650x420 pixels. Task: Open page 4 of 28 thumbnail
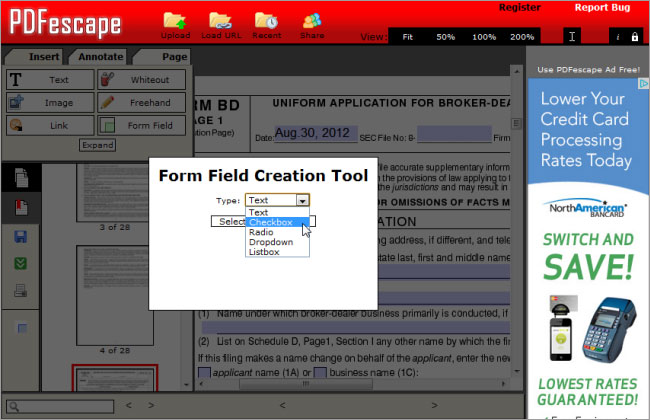pyautogui.click(x=115, y=295)
